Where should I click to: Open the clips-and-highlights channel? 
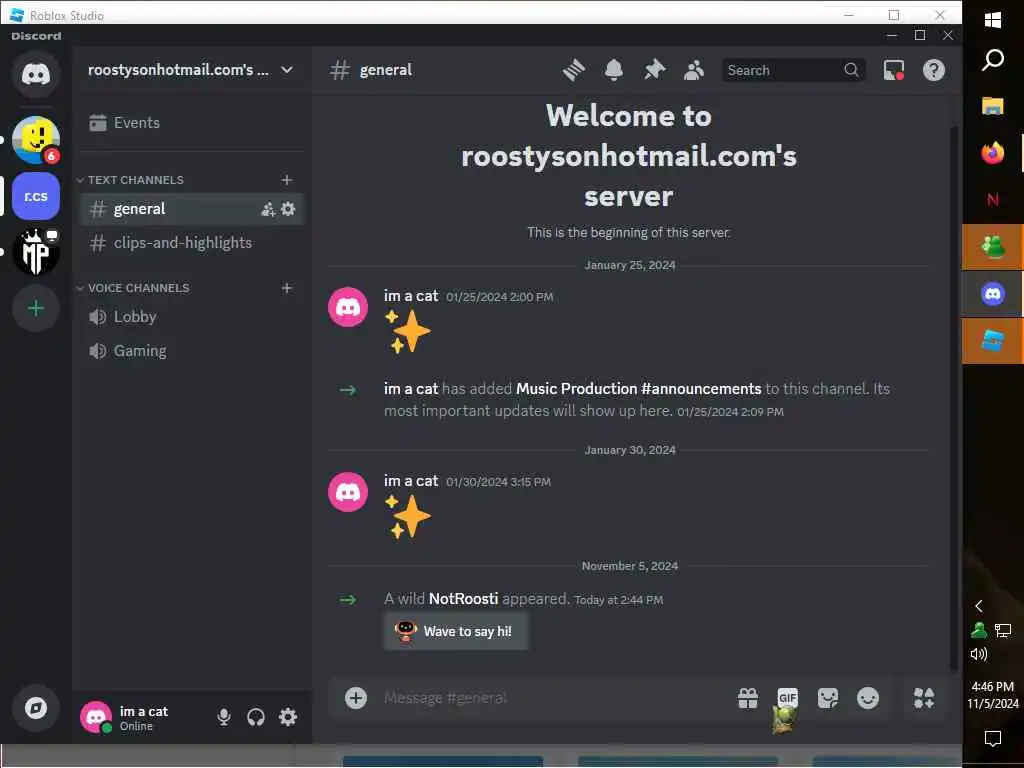(x=192, y=243)
